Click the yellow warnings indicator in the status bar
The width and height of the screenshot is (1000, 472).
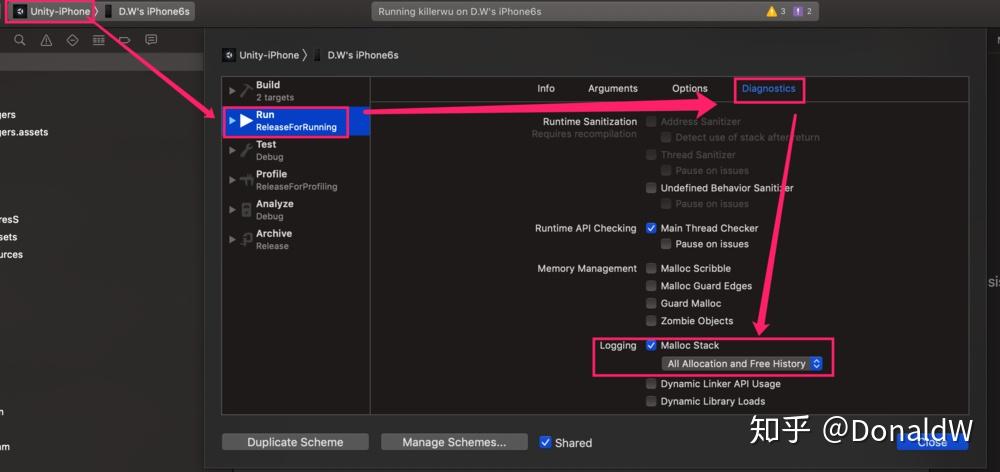(775, 11)
